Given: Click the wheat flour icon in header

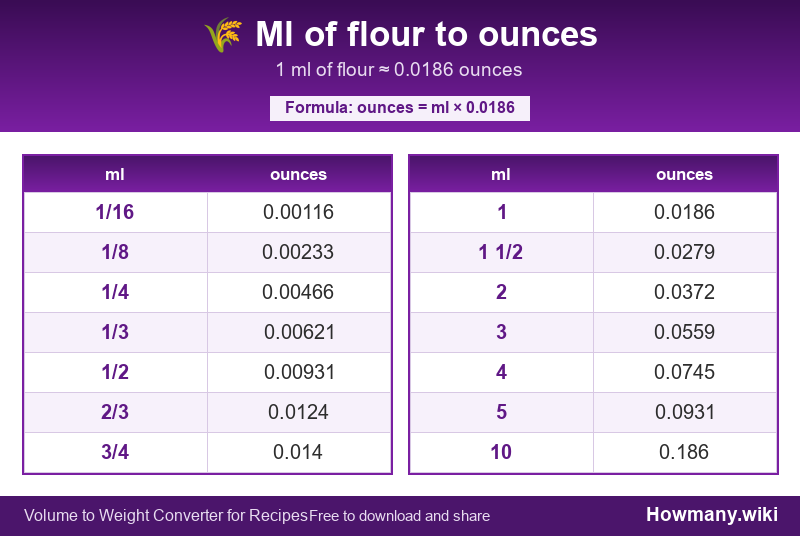Looking at the screenshot, I should (223, 35).
